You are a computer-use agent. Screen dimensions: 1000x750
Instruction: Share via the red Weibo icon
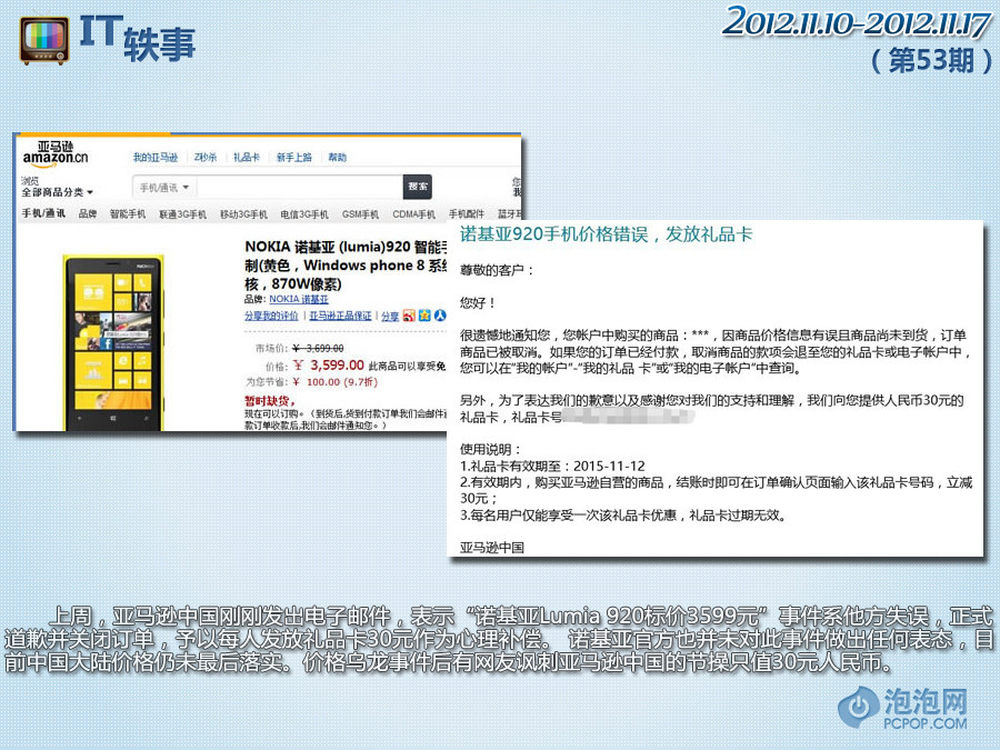[409, 315]
